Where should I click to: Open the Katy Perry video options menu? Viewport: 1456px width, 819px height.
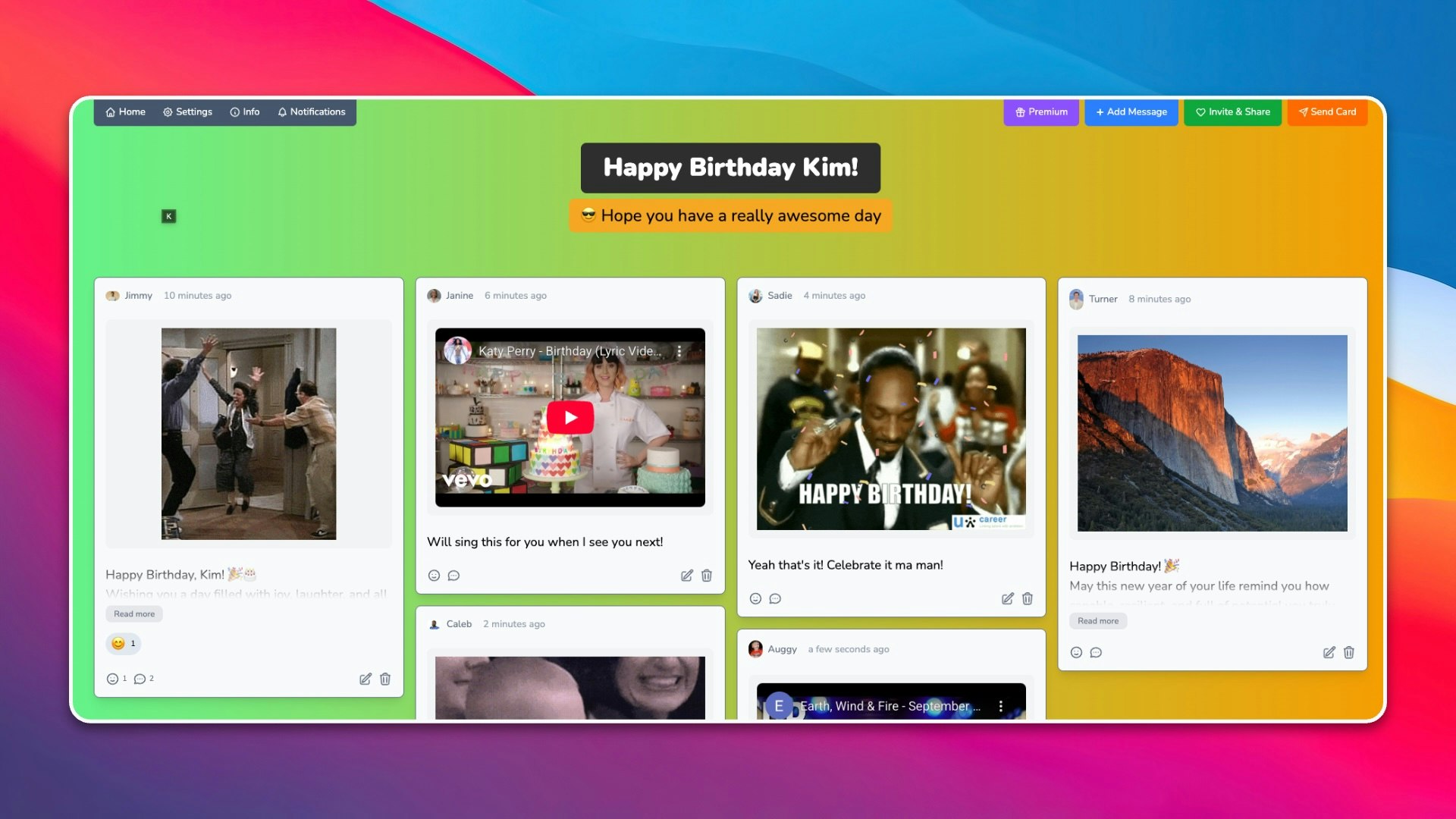pos(679,351)
